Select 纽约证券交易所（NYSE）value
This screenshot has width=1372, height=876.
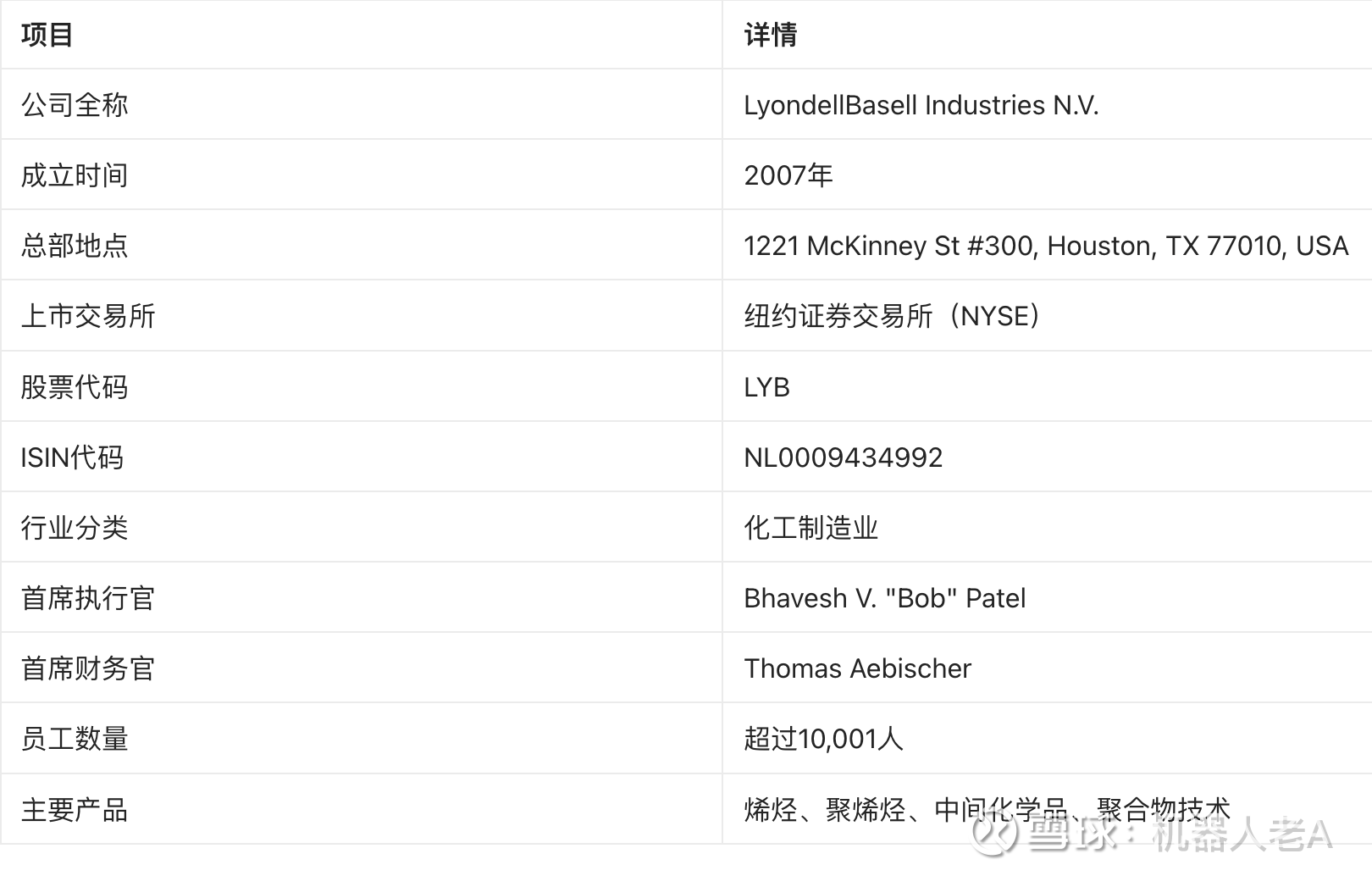pyautogui.click(x=893, y=316)
